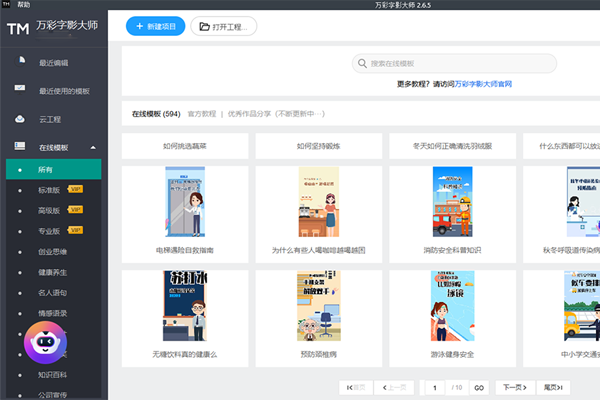Click the TM app logo

[x=18, y=28]
